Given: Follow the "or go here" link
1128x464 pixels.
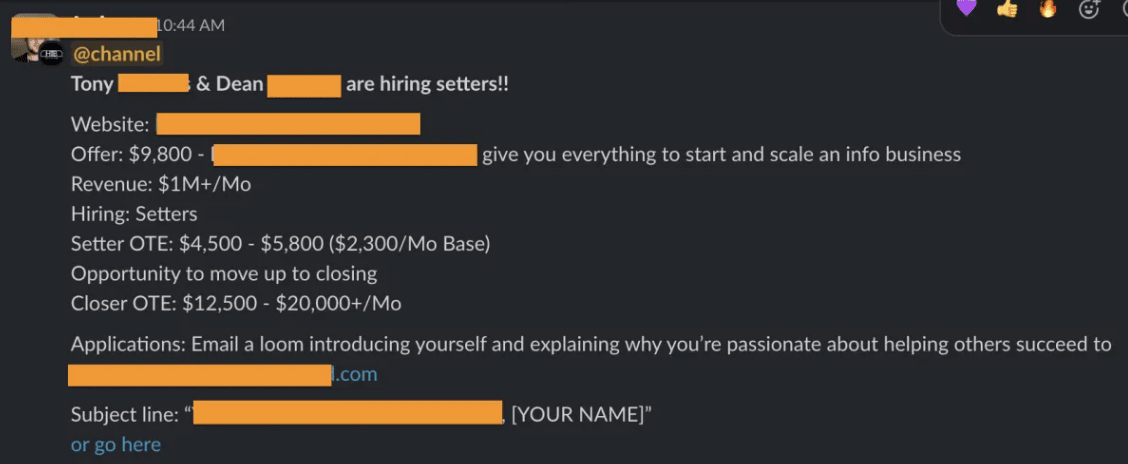Looking at the screenshot, I should click(115, 445).
